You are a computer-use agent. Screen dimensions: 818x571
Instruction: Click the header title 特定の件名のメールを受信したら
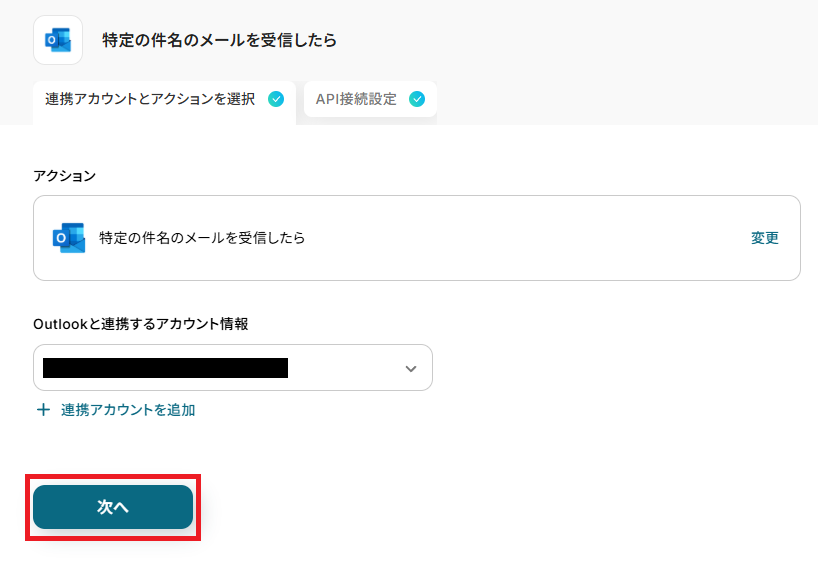click(219, 41)
